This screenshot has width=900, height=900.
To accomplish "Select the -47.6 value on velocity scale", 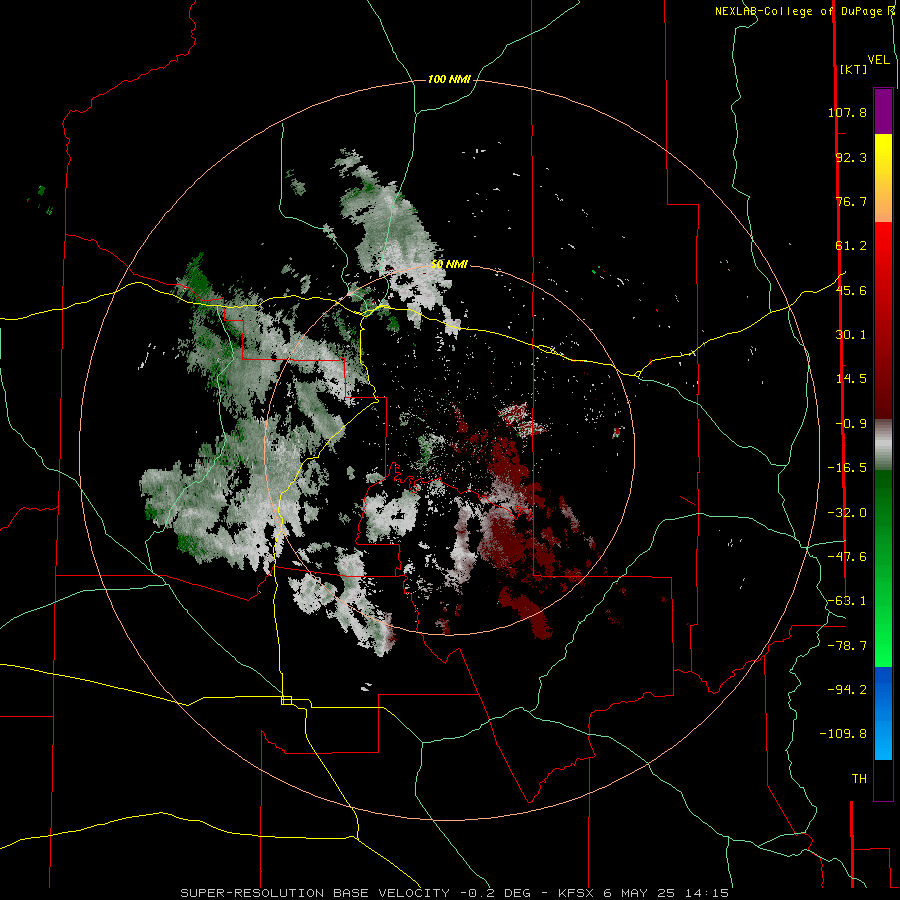I will coord(847,557).
